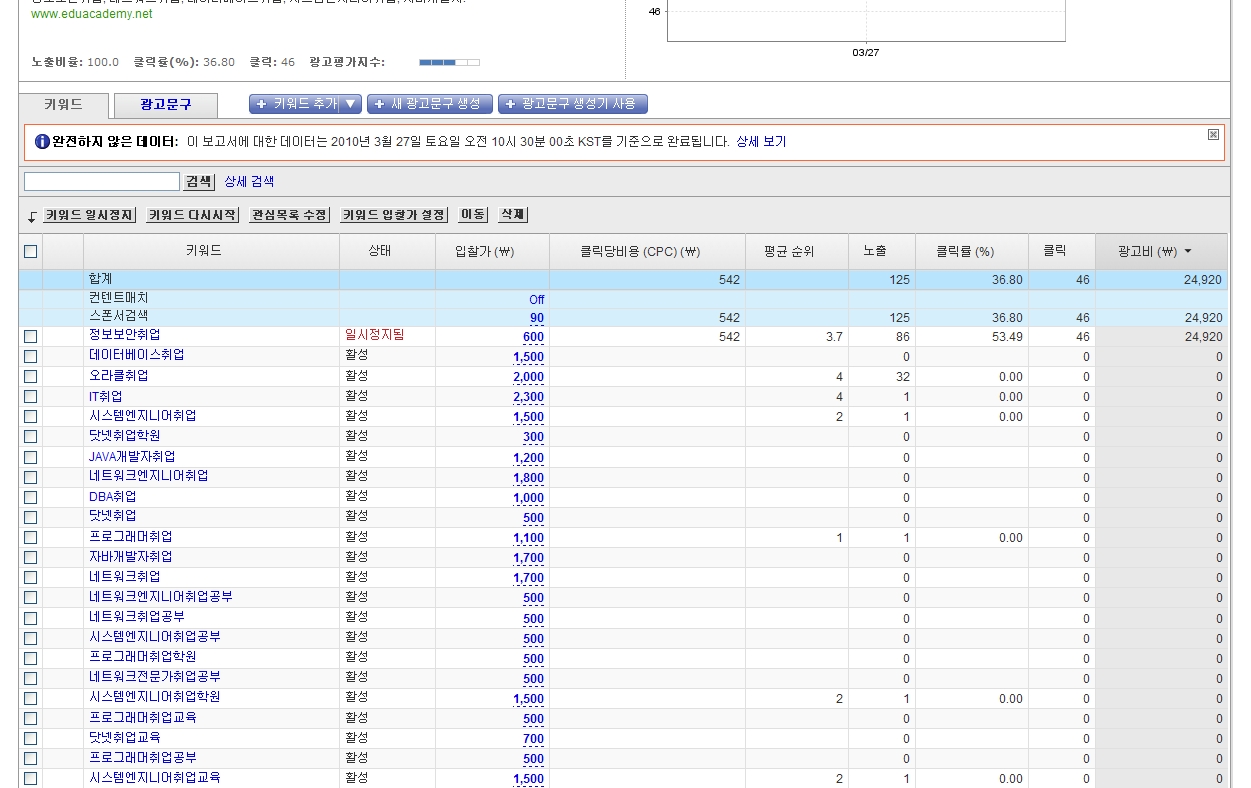Sort by the 평균 순위 column header
1251x788 pixels.
click(789, 252)
